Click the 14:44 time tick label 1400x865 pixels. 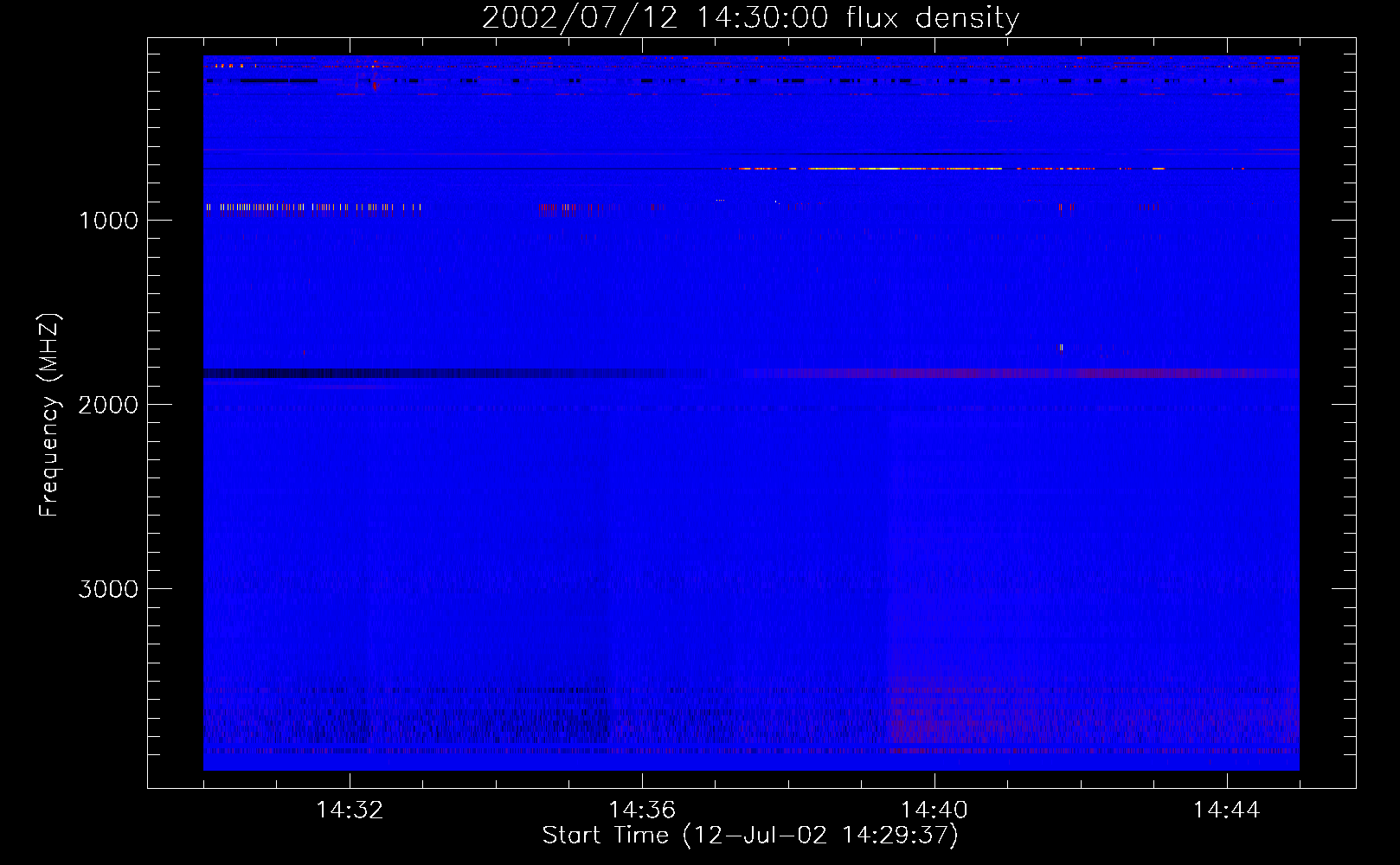coord(1226,811)
